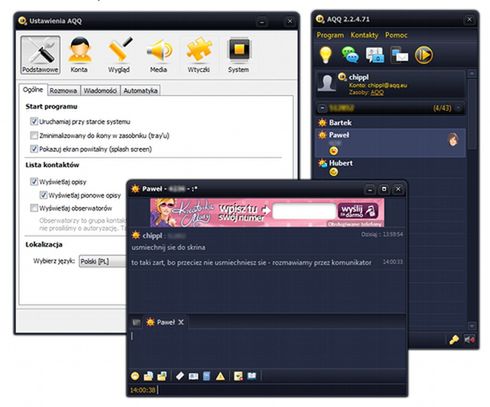Click the send file folder icon in chat toolbar
This screenshot has height=407, width=490.
tap(148, 376)
